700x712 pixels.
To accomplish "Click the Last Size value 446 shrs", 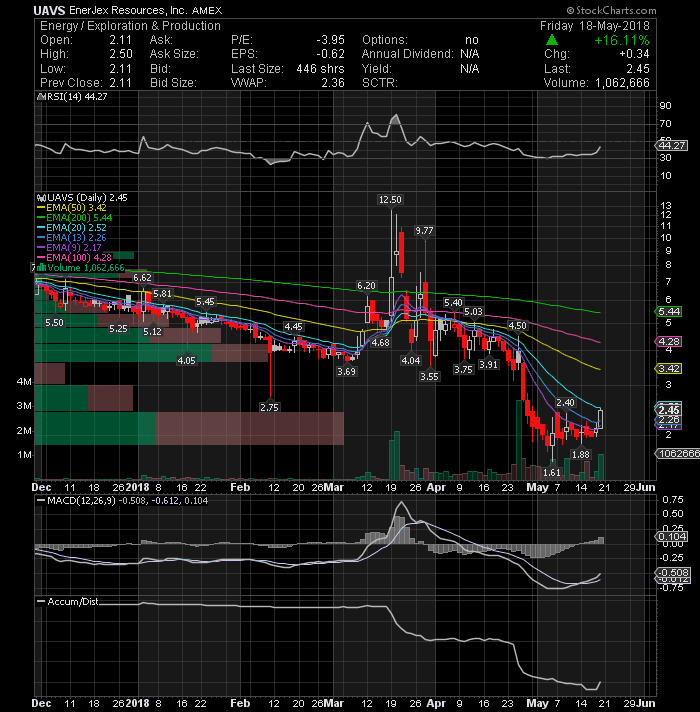I will tap(320, 69).
